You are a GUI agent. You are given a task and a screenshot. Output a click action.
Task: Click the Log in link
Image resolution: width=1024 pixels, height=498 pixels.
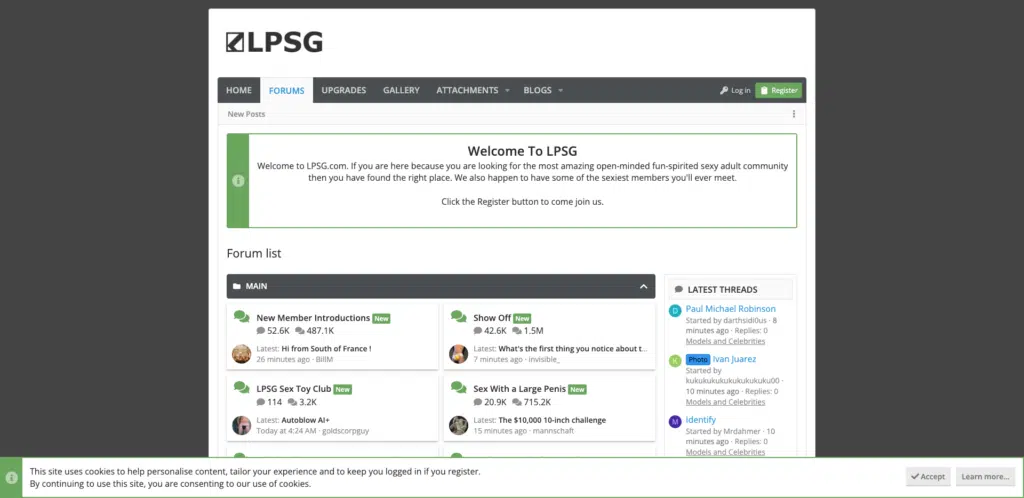coord(735,90)
